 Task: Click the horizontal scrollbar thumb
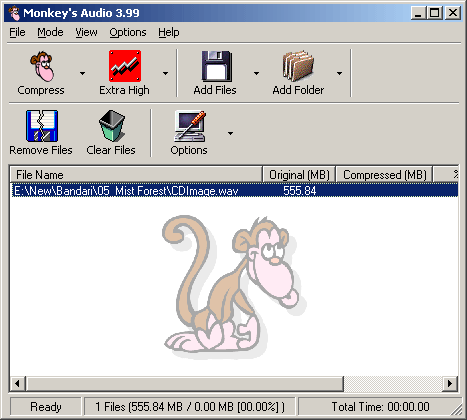point(185,384)
